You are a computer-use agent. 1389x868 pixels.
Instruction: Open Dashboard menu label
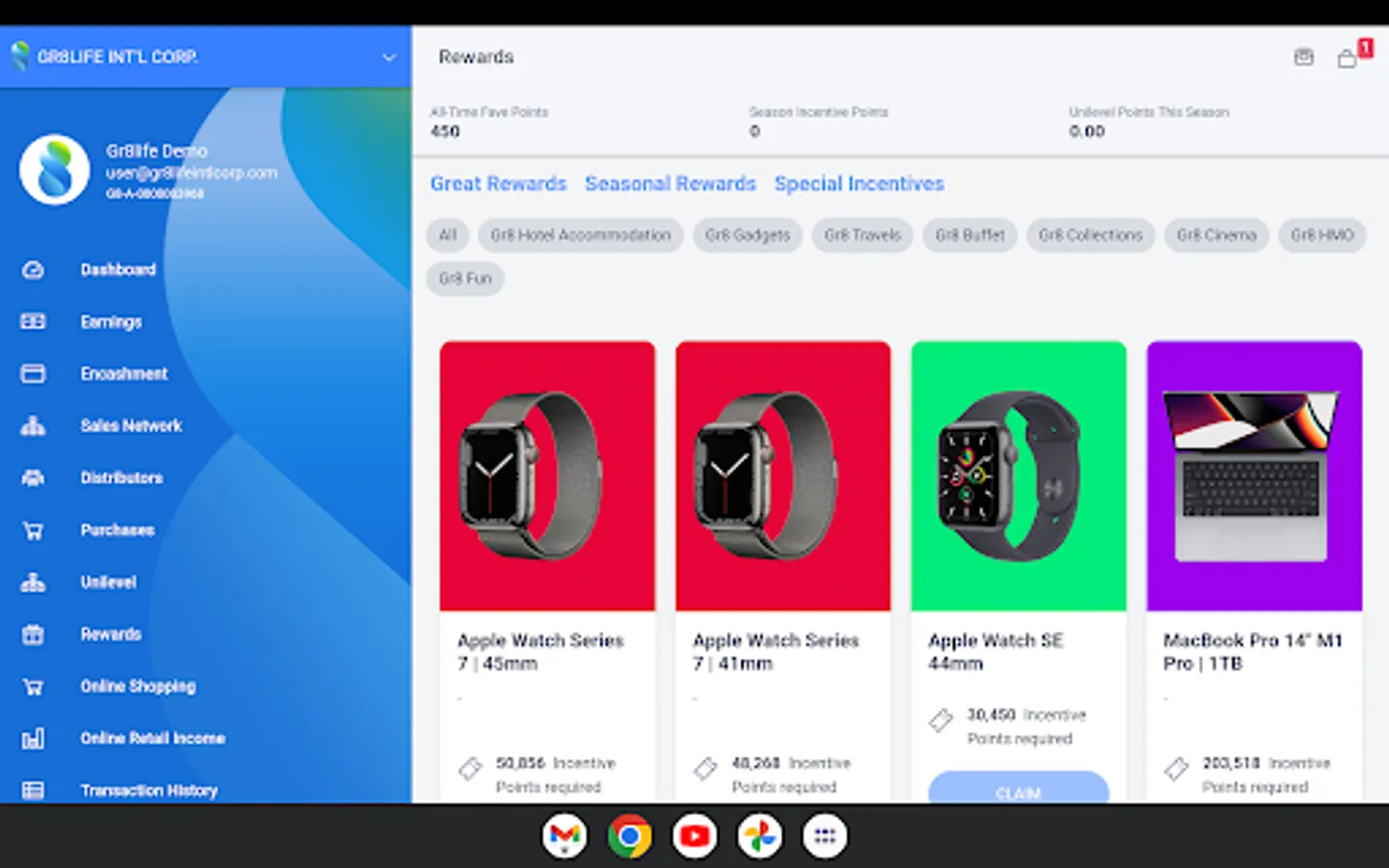pos(118,270)
